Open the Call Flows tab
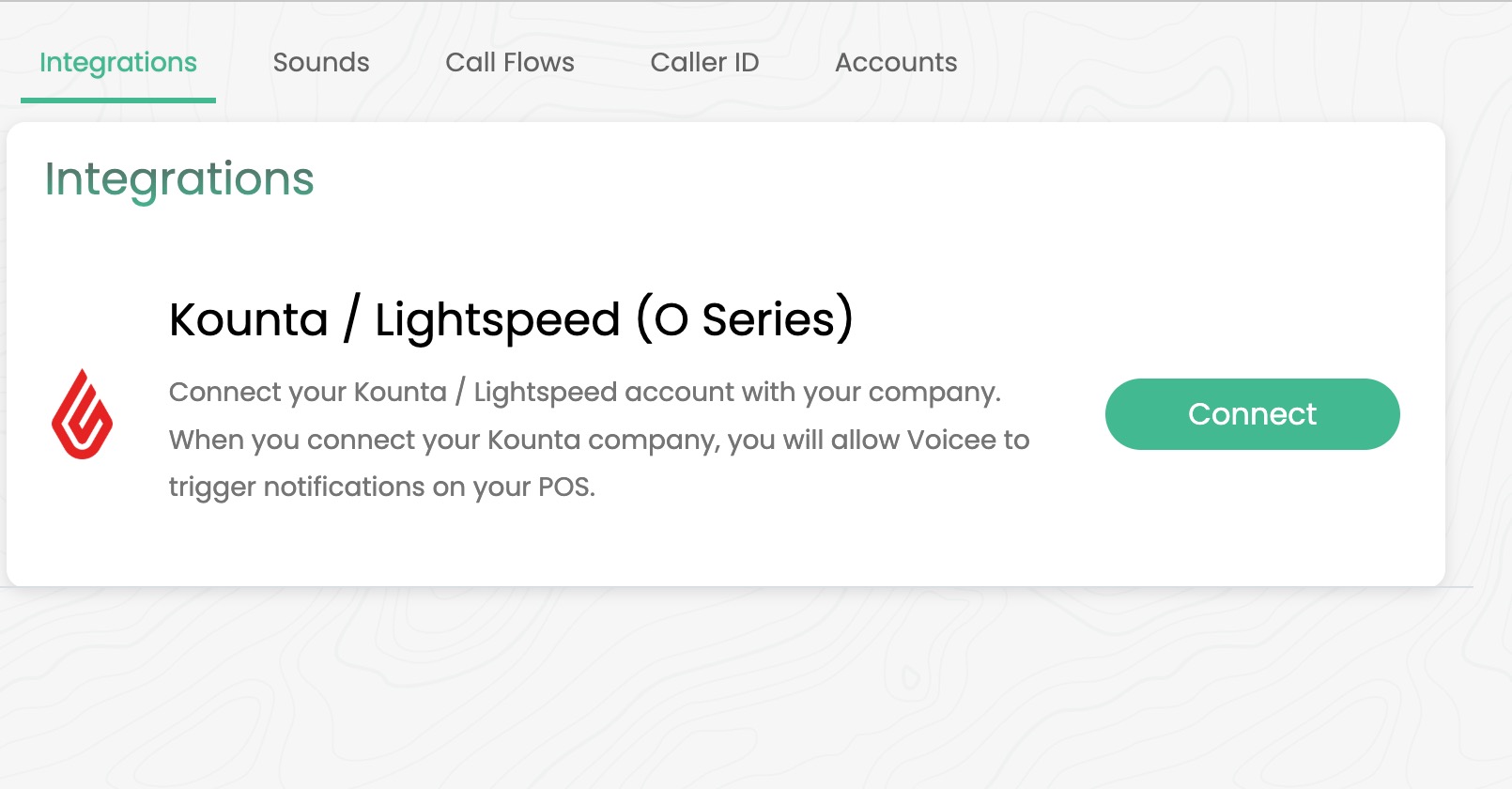1512x789 pixels. 510,63
